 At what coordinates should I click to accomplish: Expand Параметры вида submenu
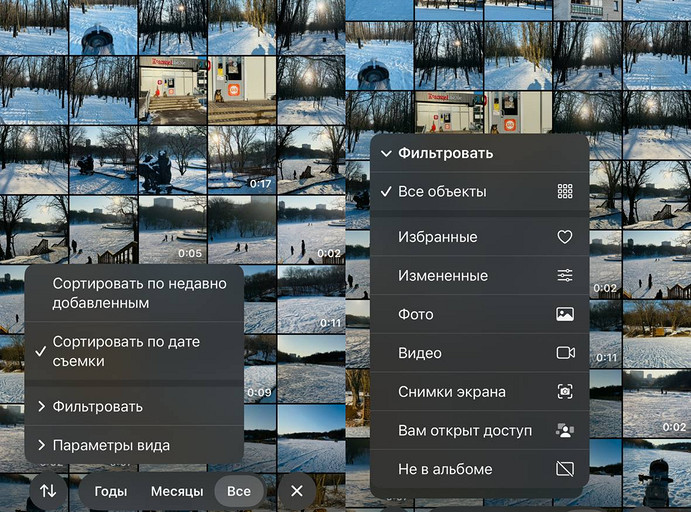(110, 445)
